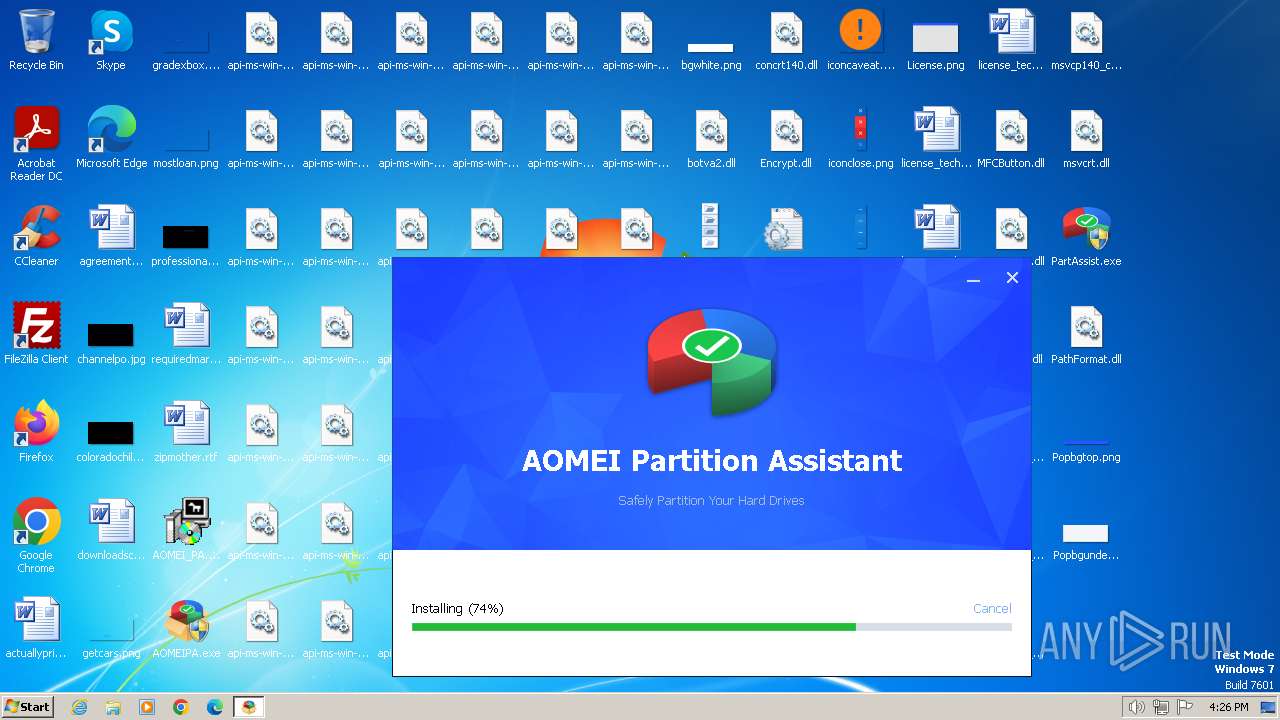Select requiredmar... Word document icon
Viewport: 1280px width, 720px height.
click(186, 335)
